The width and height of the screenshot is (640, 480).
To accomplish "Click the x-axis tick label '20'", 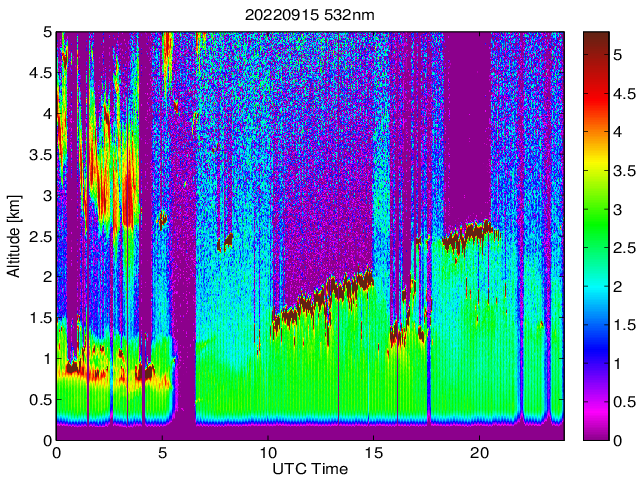I will (x=480, y=452).
